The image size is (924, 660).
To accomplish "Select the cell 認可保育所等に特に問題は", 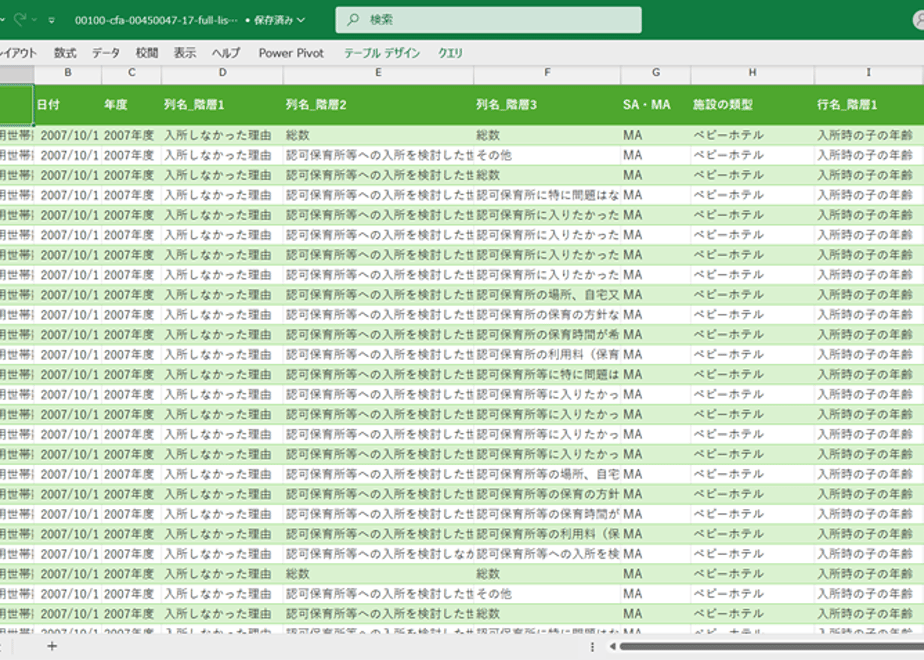I will 547,375.
